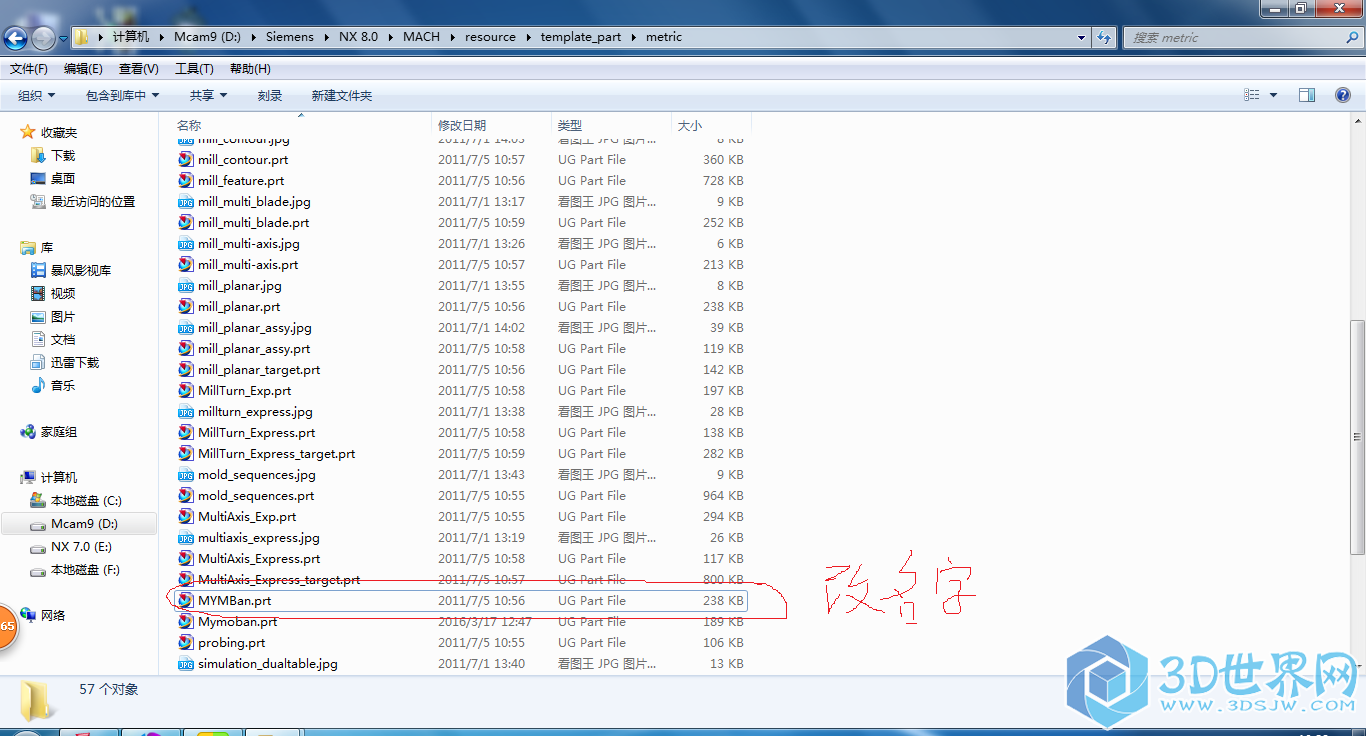Screen dimensions: 1366x736
Task: Open the 编辑(E) menu
Action: click(x=83, y=68)
